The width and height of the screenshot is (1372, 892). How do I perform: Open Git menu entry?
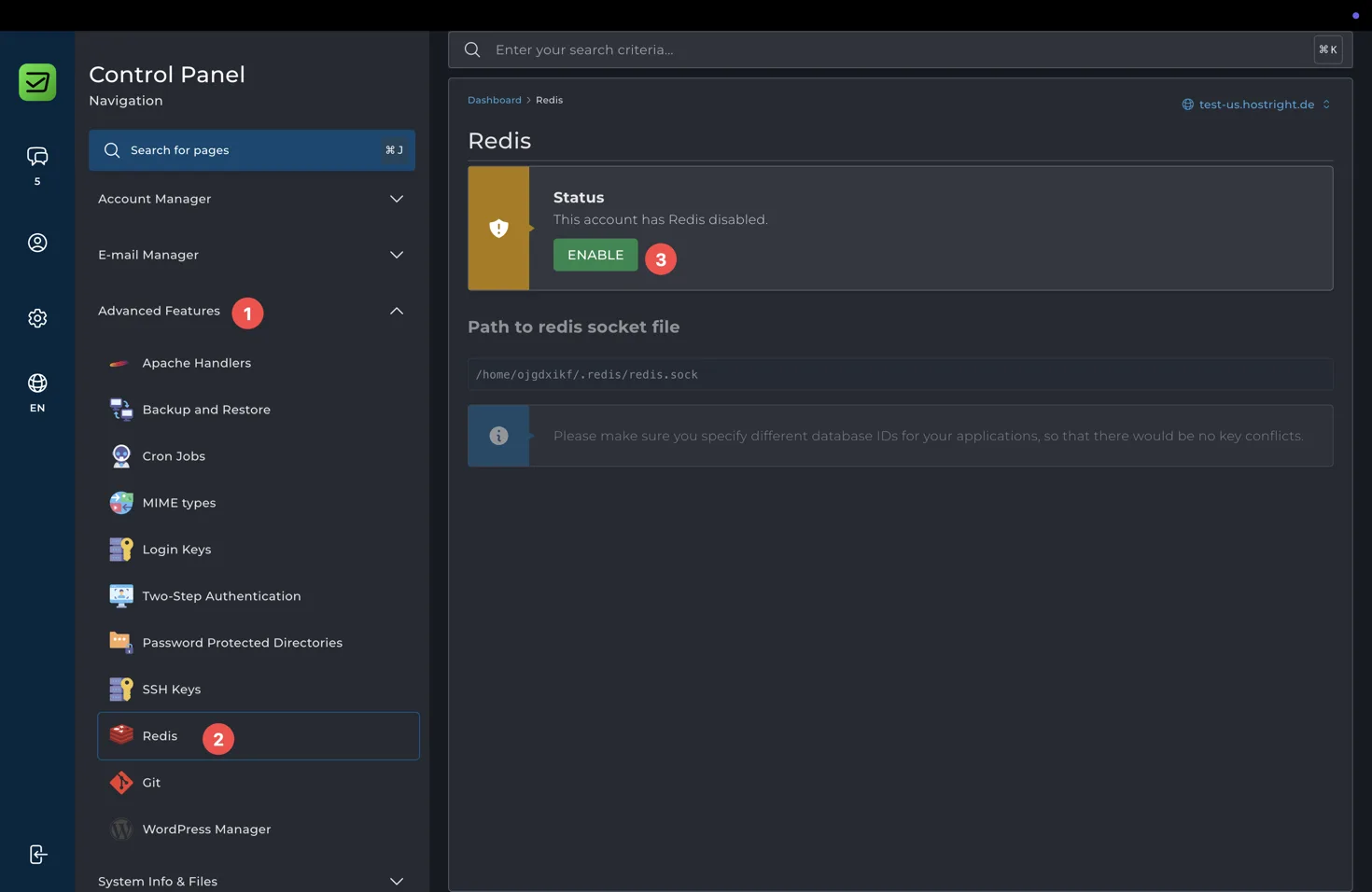[x=259, y=783]
